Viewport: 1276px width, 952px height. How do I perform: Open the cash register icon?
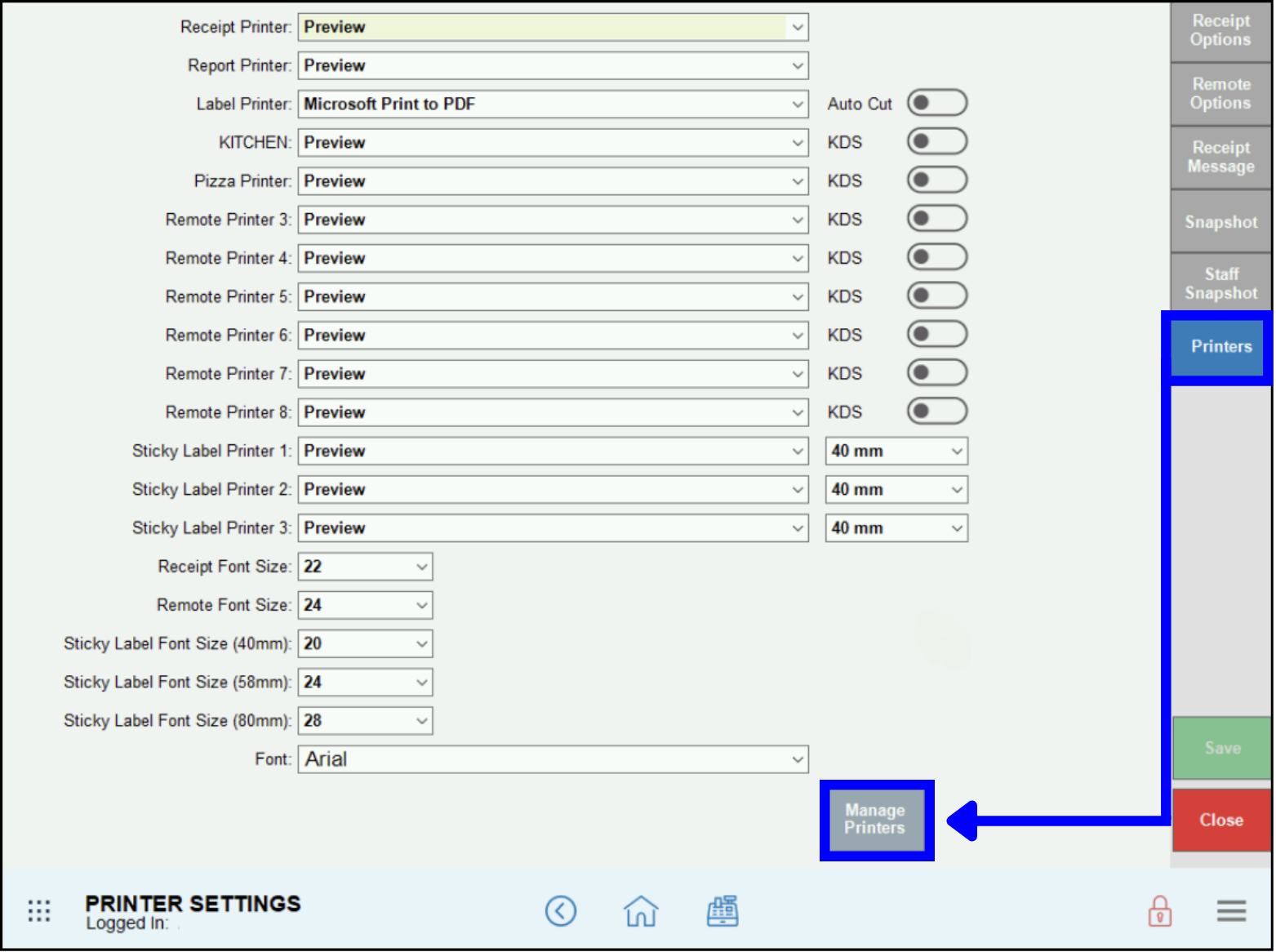[x=722, y=910]
